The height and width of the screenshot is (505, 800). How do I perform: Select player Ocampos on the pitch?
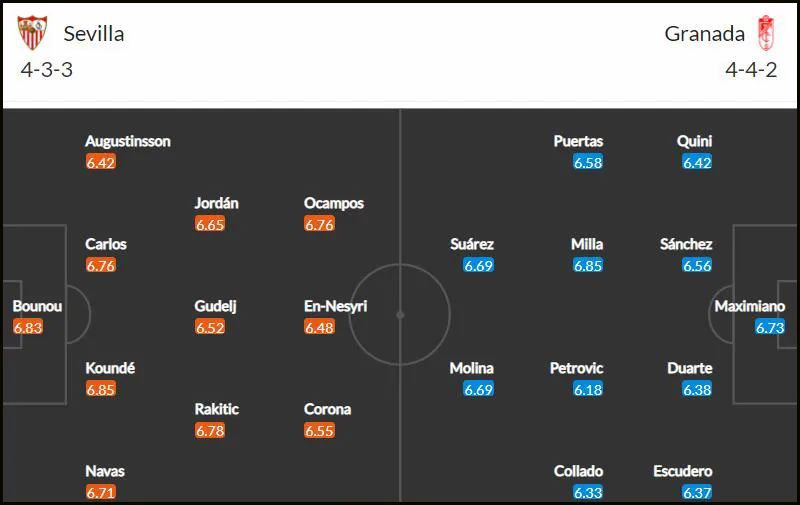point(334,203)
